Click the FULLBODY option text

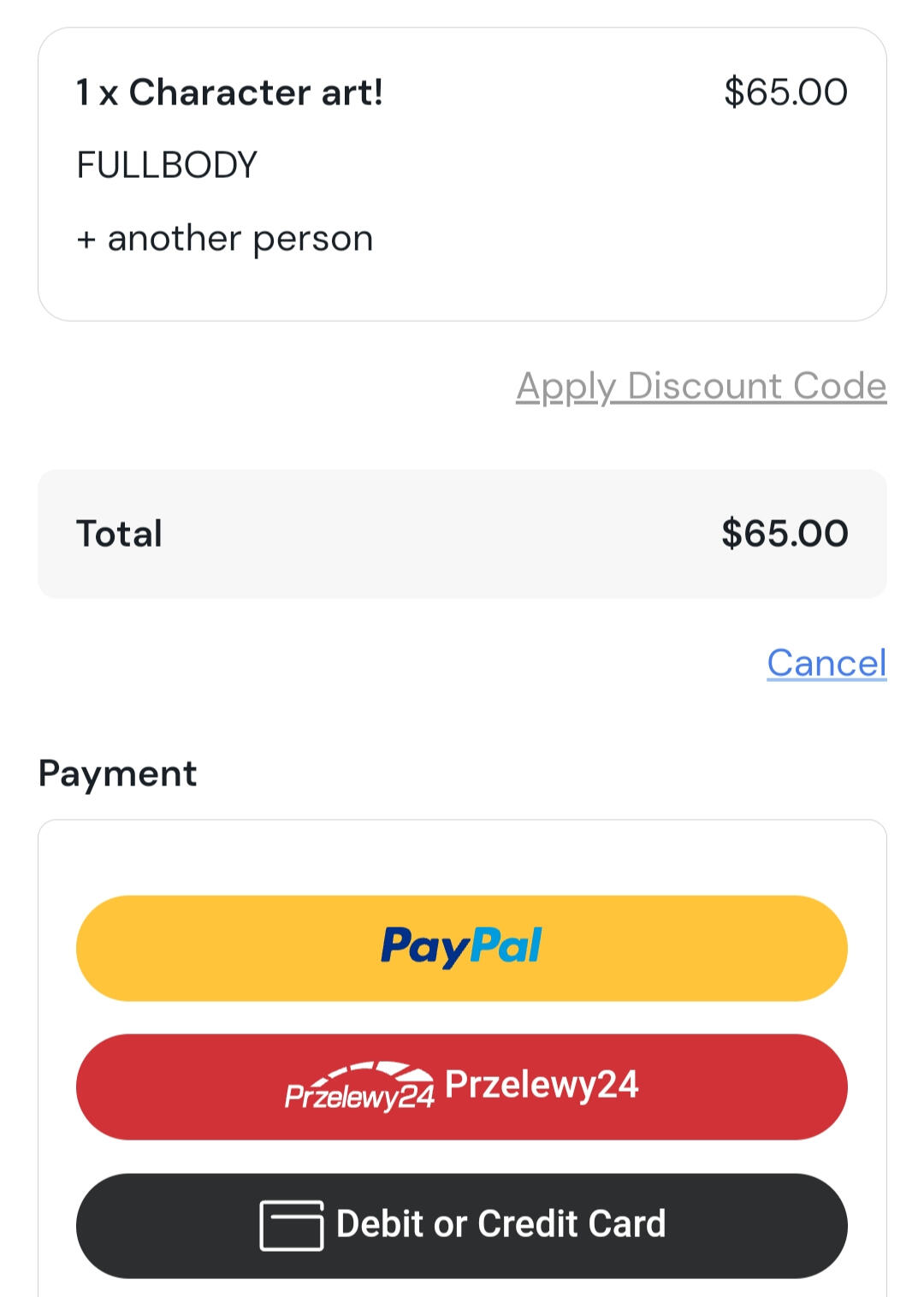[x=167, y=165]
